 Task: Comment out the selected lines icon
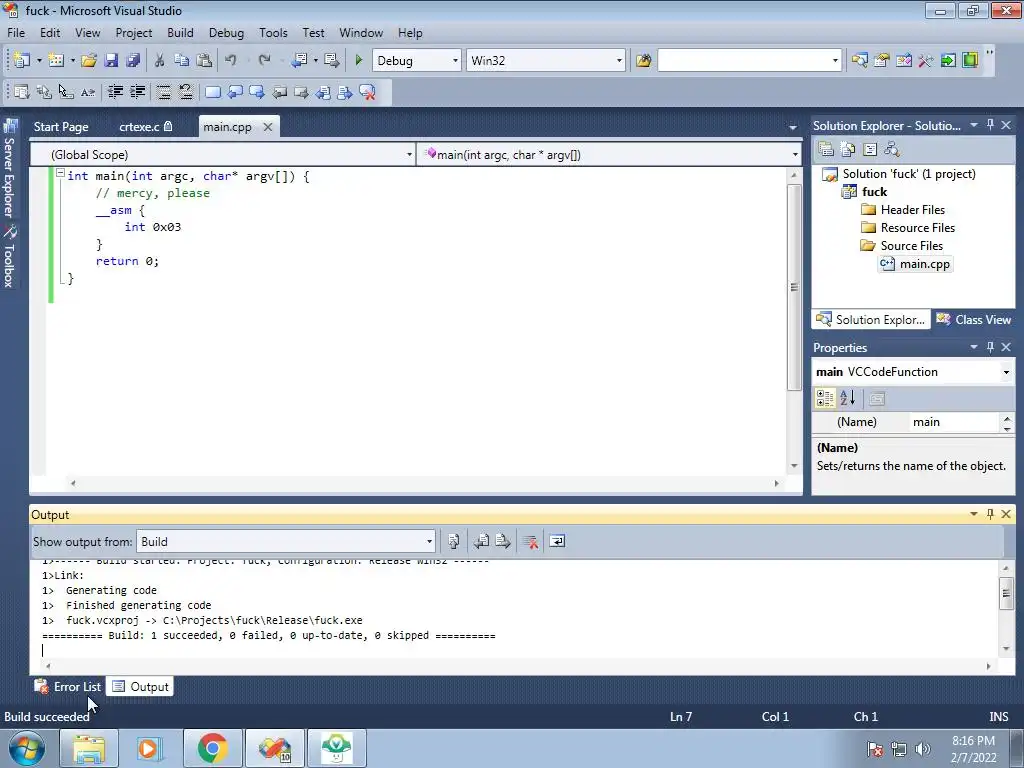[x=164, y=92]
